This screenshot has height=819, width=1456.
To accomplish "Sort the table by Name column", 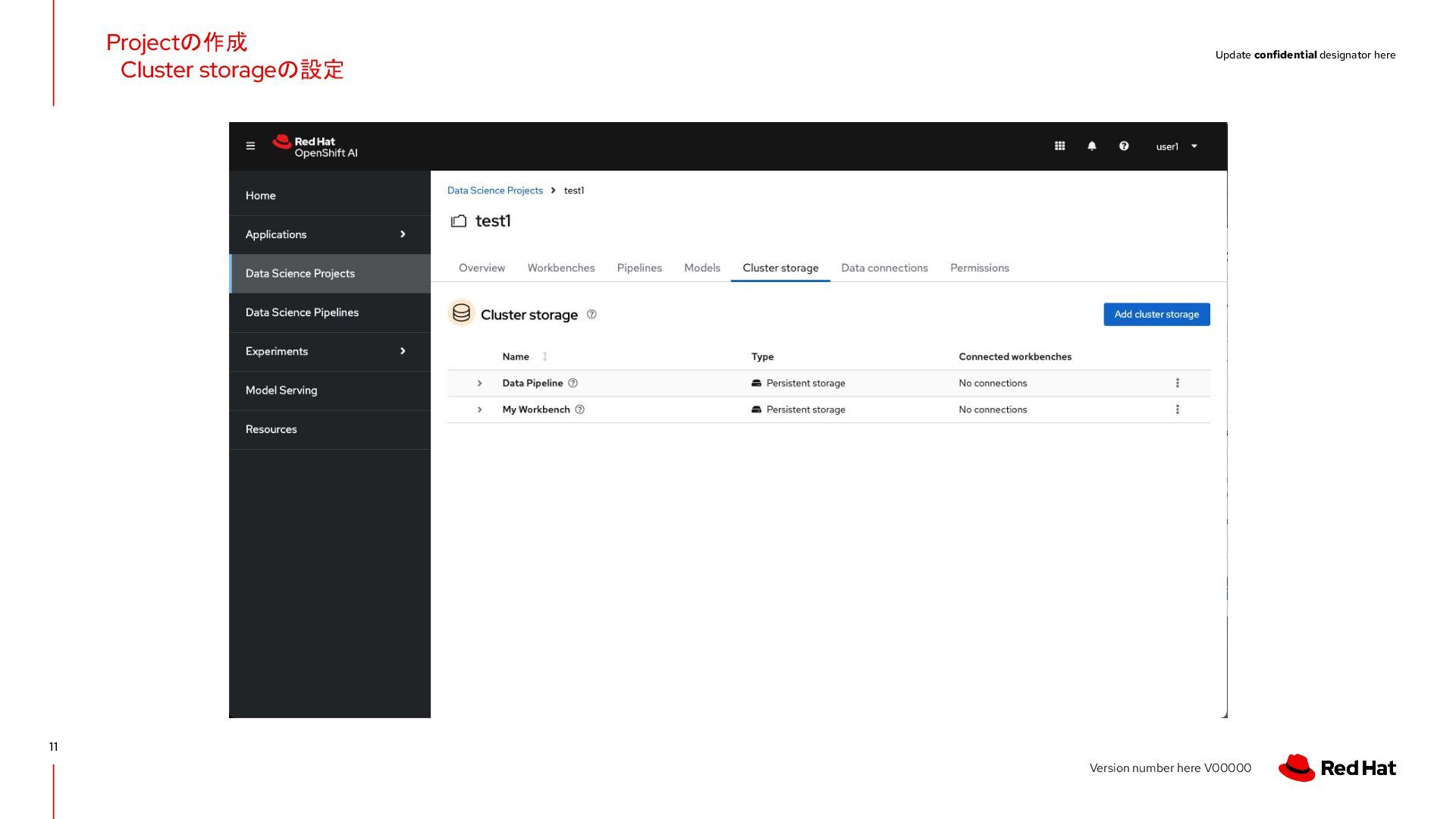I will pos(524,356).
